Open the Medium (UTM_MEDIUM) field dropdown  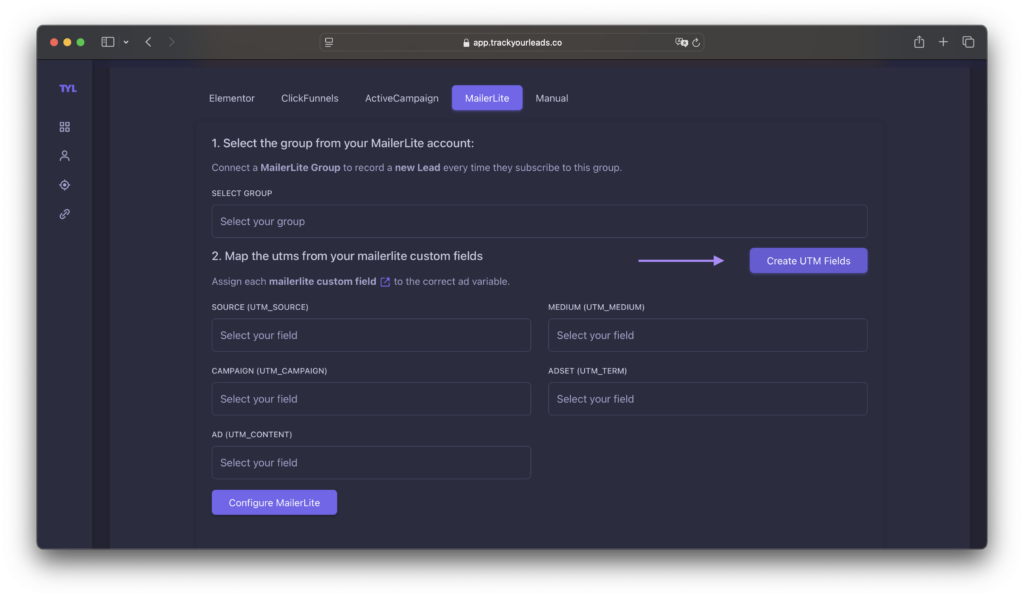tap(707, 335)
